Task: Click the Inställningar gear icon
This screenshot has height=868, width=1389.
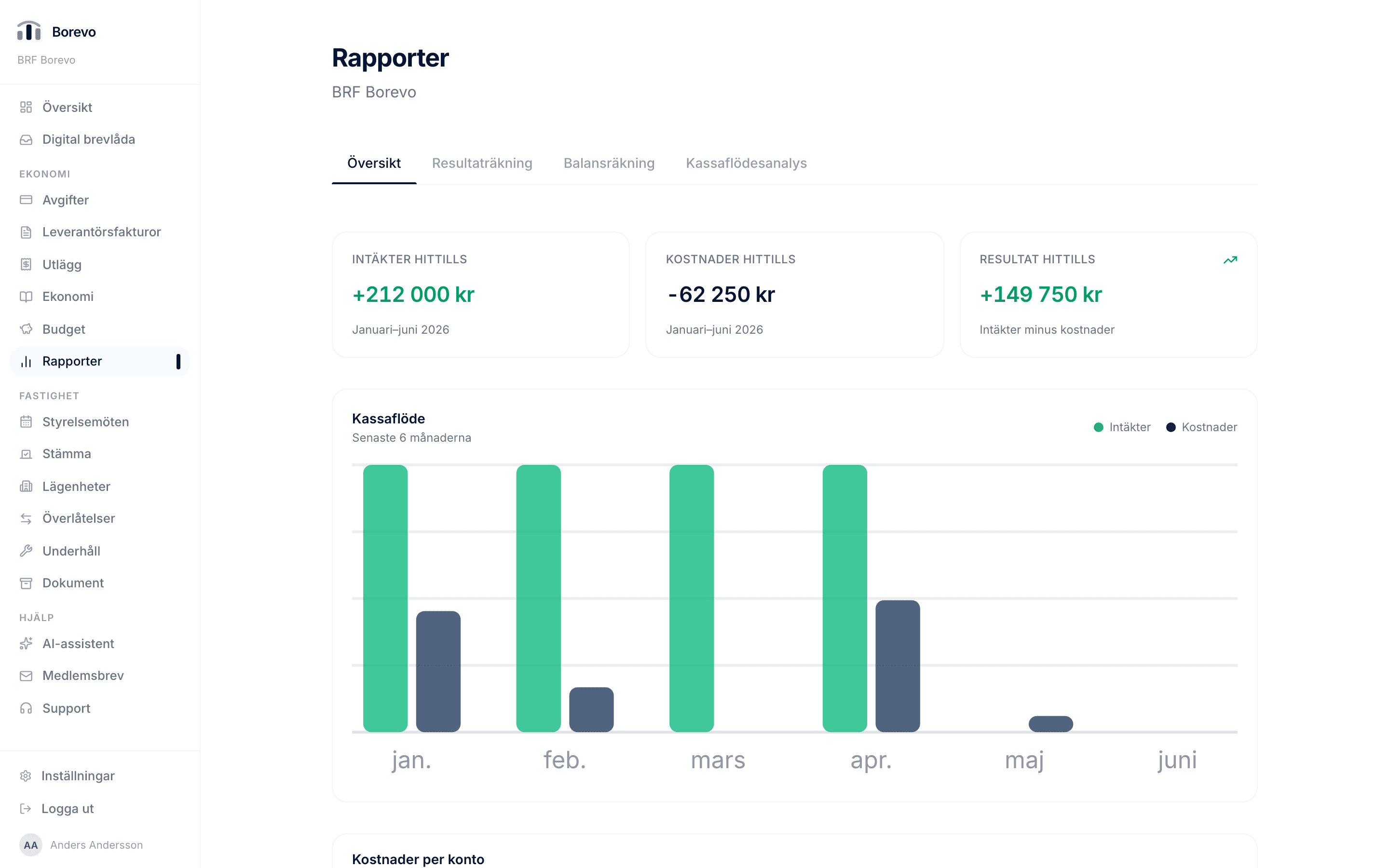Action: [25, 776]
